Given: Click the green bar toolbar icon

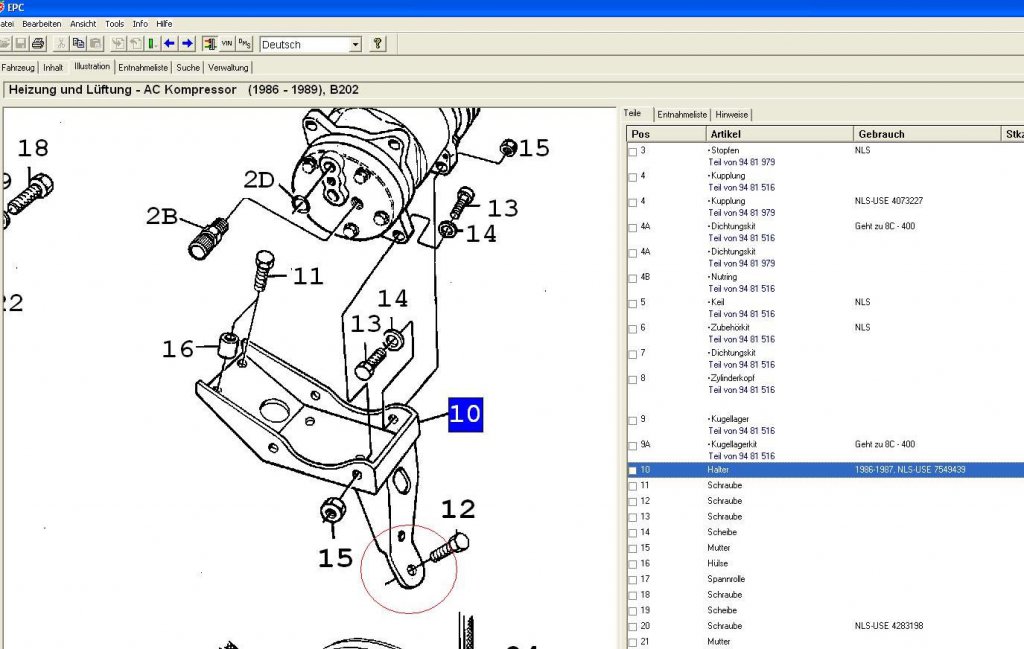Looking at the screenshot, I should [152, 44].
